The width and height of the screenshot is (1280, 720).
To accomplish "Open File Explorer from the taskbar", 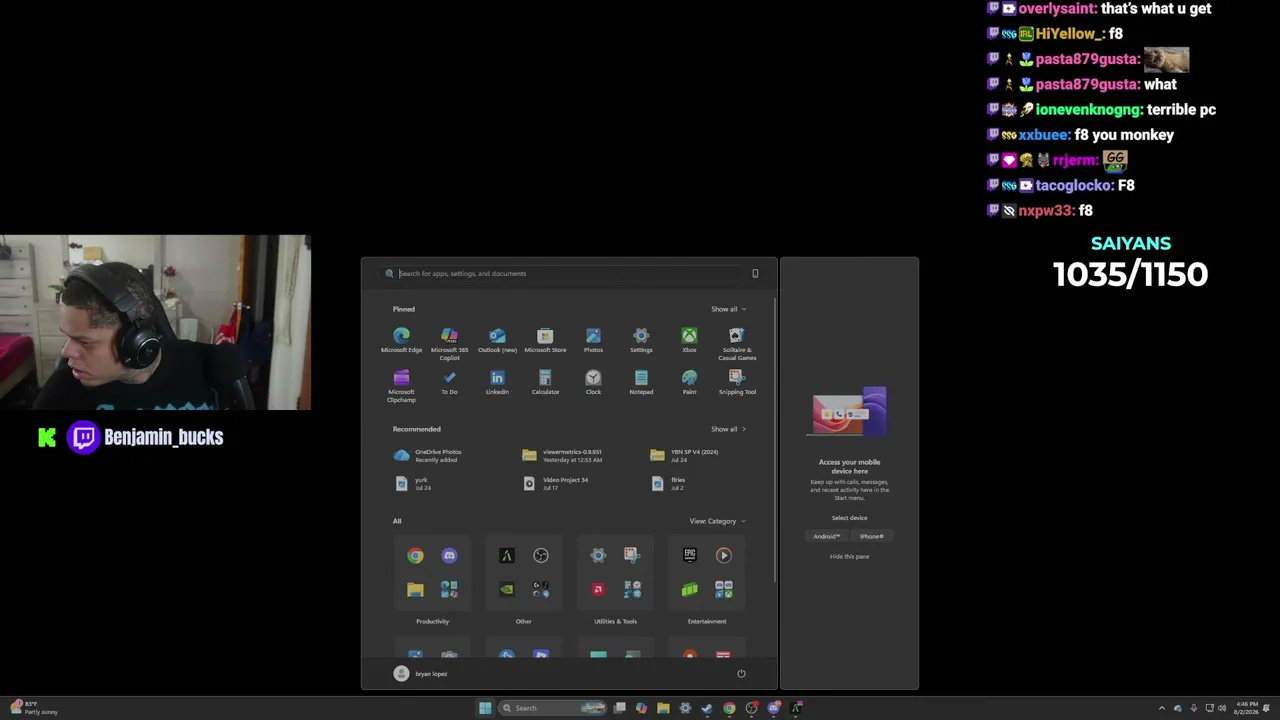I will click(663, 708).
